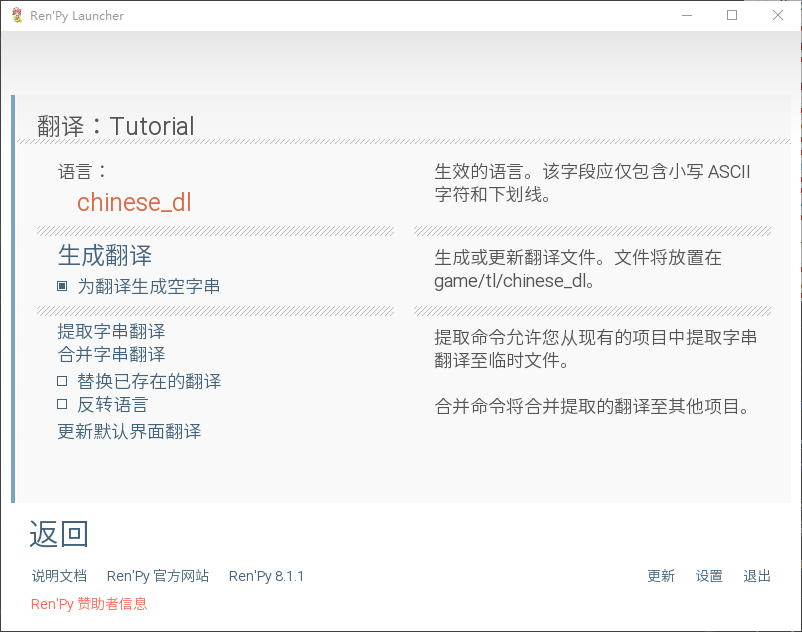Click 退出 to quit the launcher
The height and width of the screenshot is (632, 802).
pos(757,576)
